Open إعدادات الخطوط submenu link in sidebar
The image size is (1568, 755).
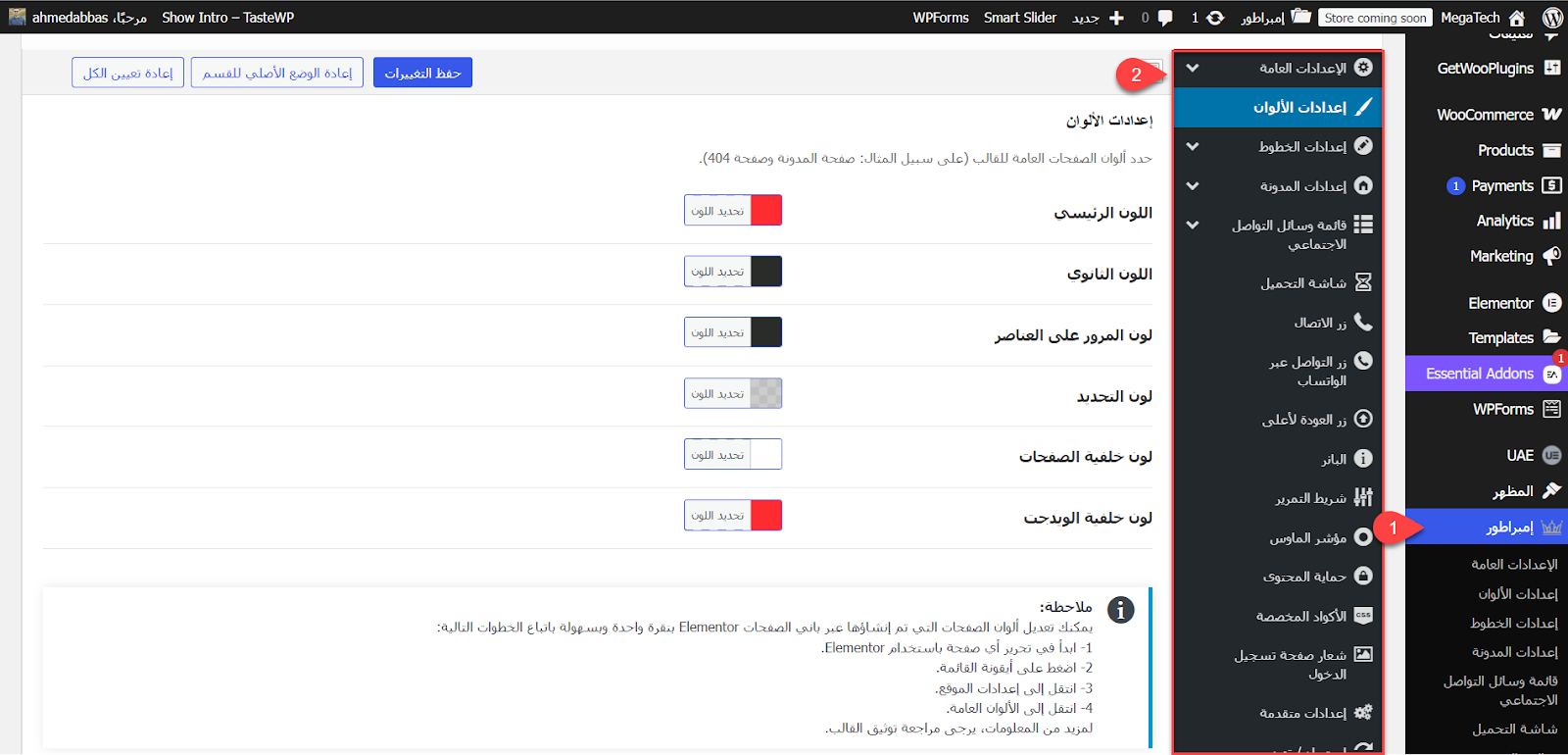[x=1514, y=623]
